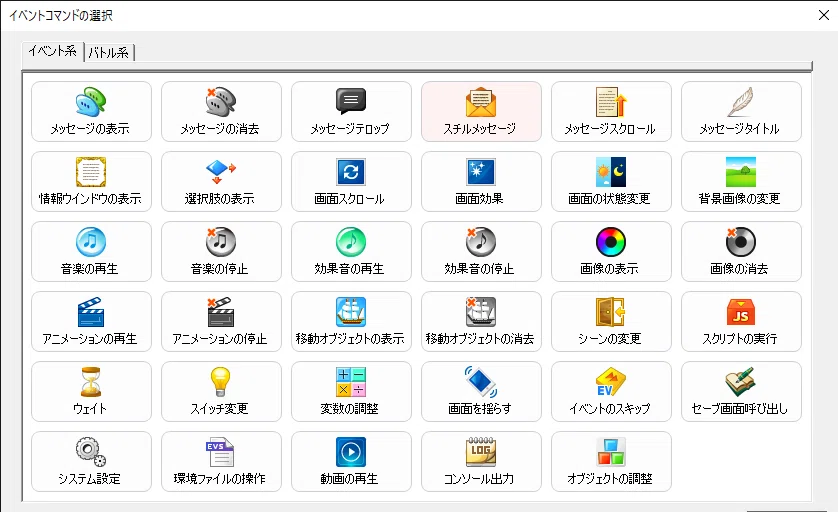Close the イベントコマンドの選択 dialog

(824, 15)
